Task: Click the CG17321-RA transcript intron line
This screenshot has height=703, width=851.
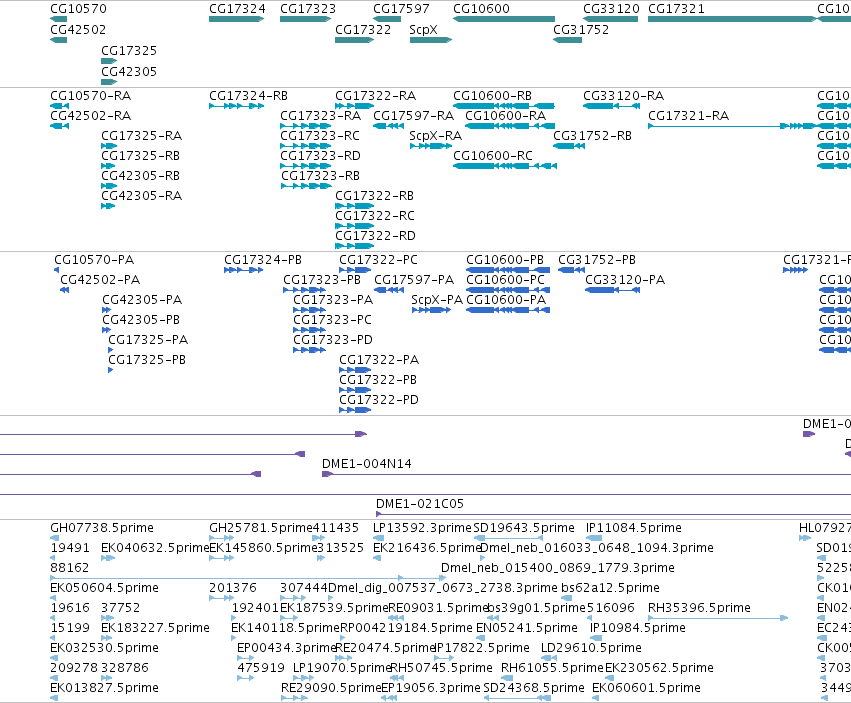Action: [x=716, y=126]
